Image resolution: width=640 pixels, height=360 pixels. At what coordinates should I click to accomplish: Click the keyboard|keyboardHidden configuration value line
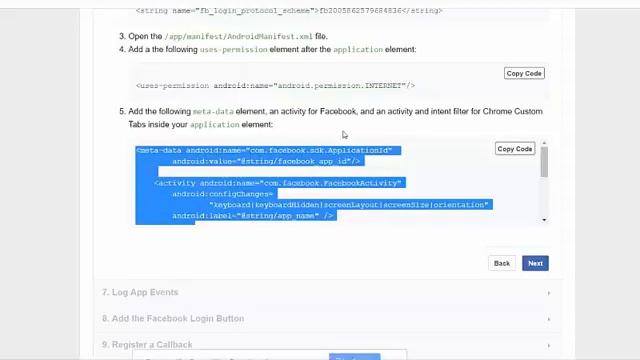(x=349, y=205)
